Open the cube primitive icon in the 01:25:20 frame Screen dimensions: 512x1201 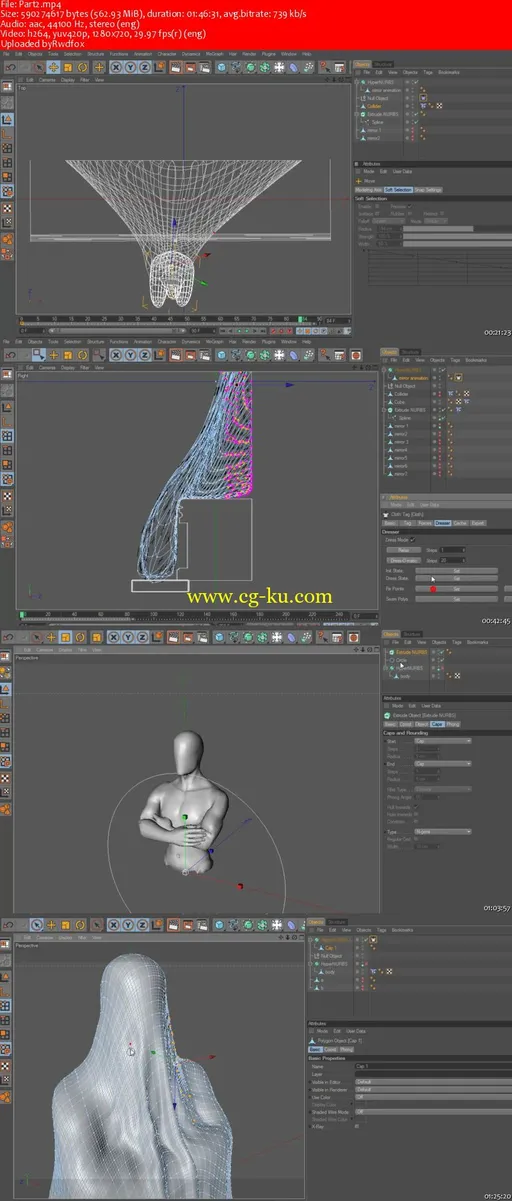219,925
